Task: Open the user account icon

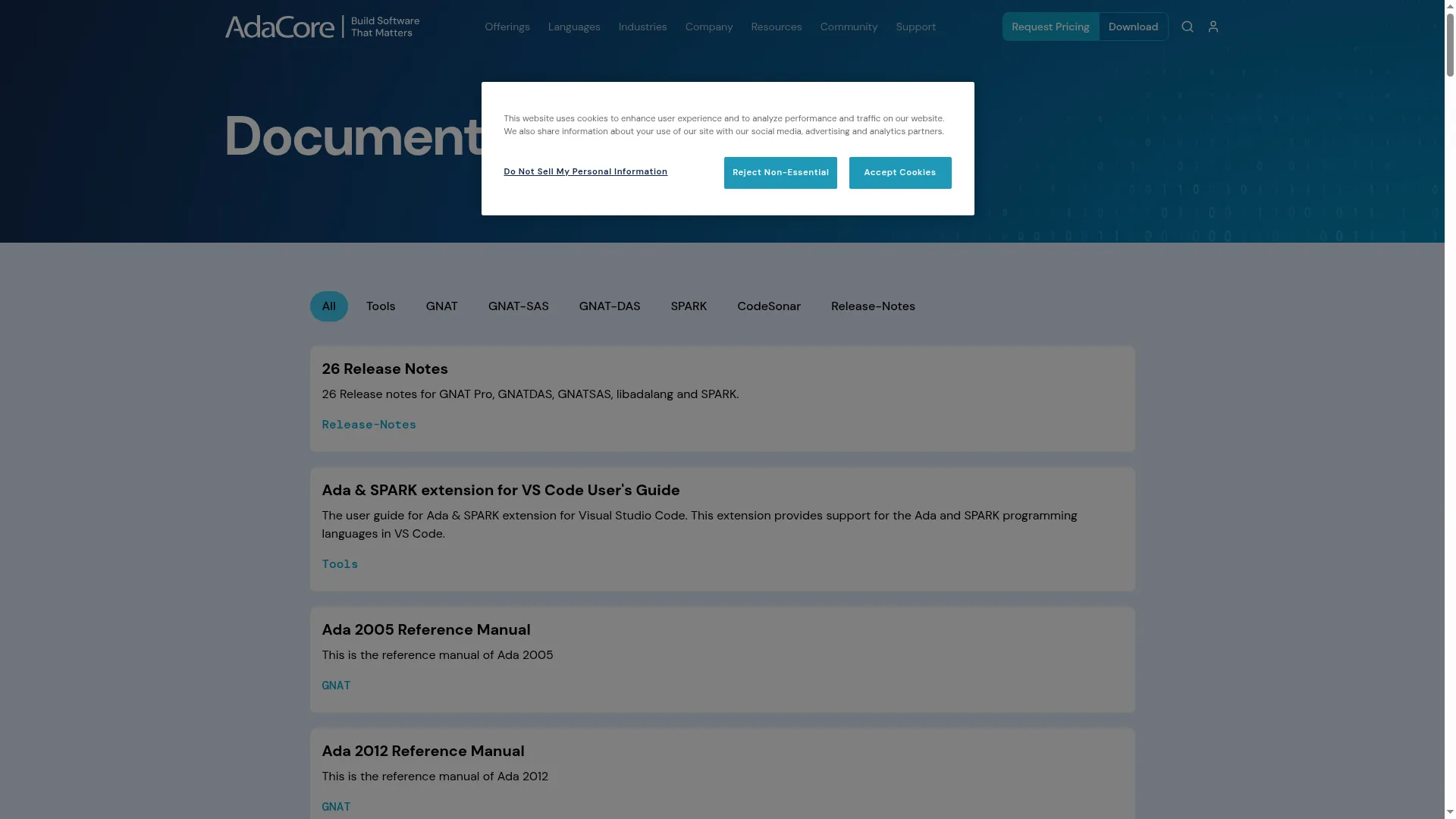Action: tap(1213, 27)
